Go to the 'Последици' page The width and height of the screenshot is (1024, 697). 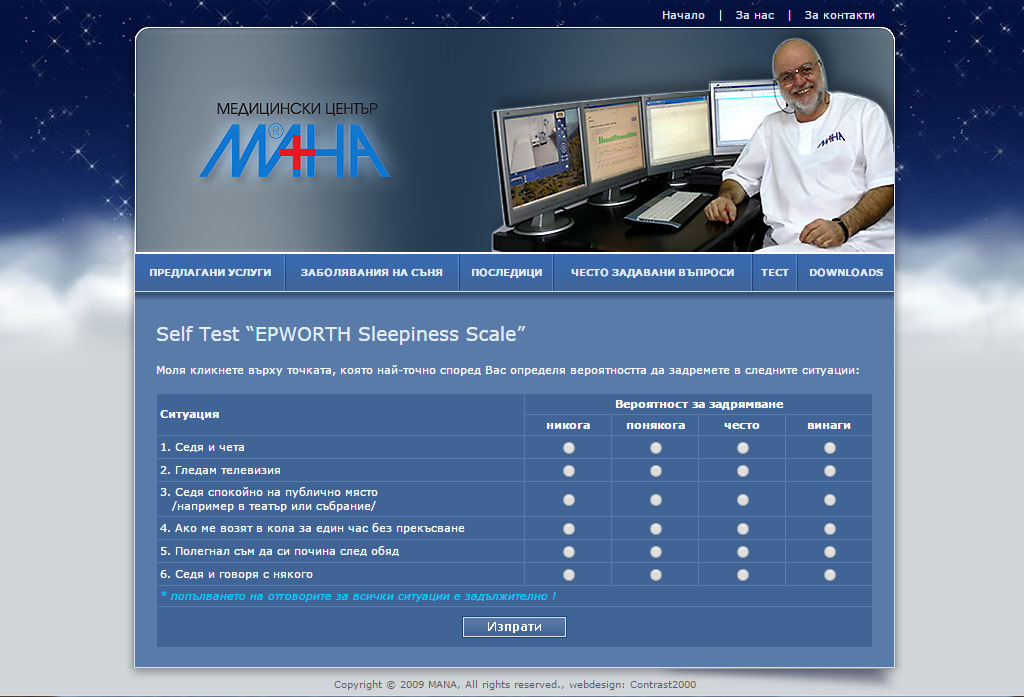(x=506, y=273)
